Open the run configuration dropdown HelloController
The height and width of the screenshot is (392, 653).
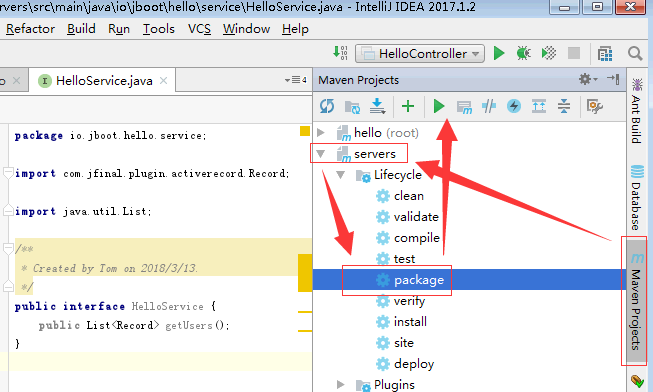point(420,54)
